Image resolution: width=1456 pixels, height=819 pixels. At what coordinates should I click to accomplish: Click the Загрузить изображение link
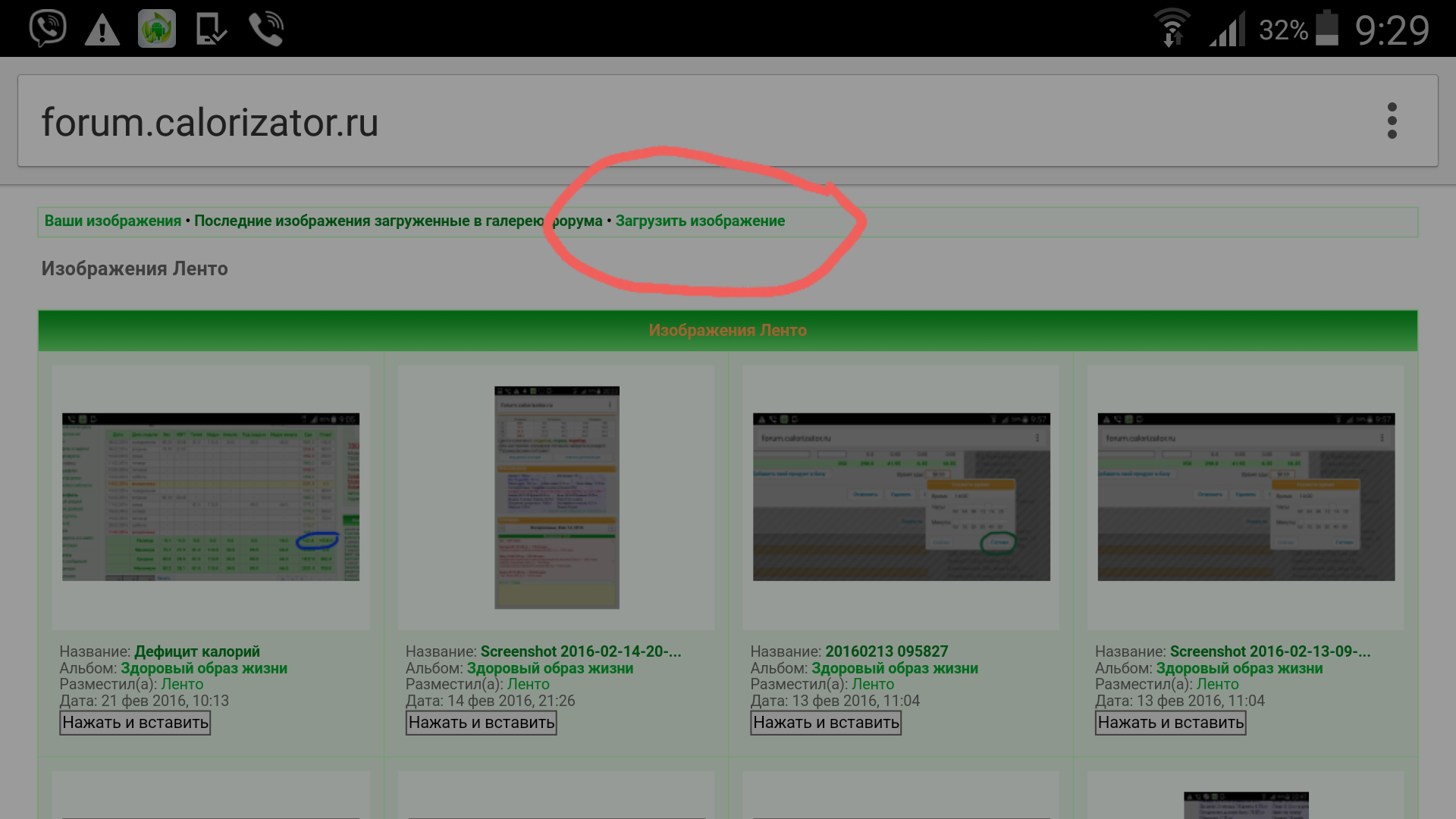pyautogui.click(x=700, y=221)
